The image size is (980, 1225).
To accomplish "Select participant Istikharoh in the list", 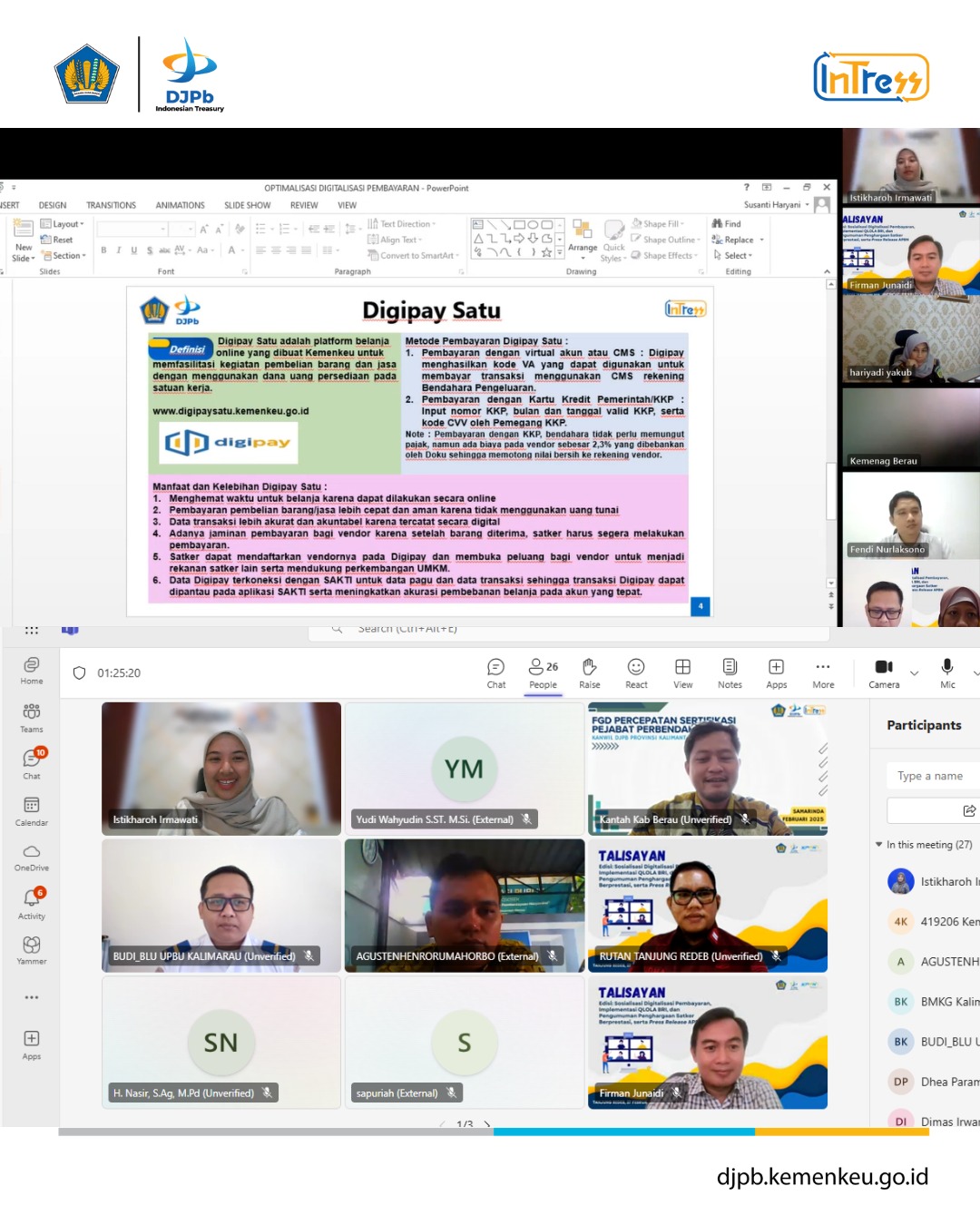I will click(x=934, y=881).
